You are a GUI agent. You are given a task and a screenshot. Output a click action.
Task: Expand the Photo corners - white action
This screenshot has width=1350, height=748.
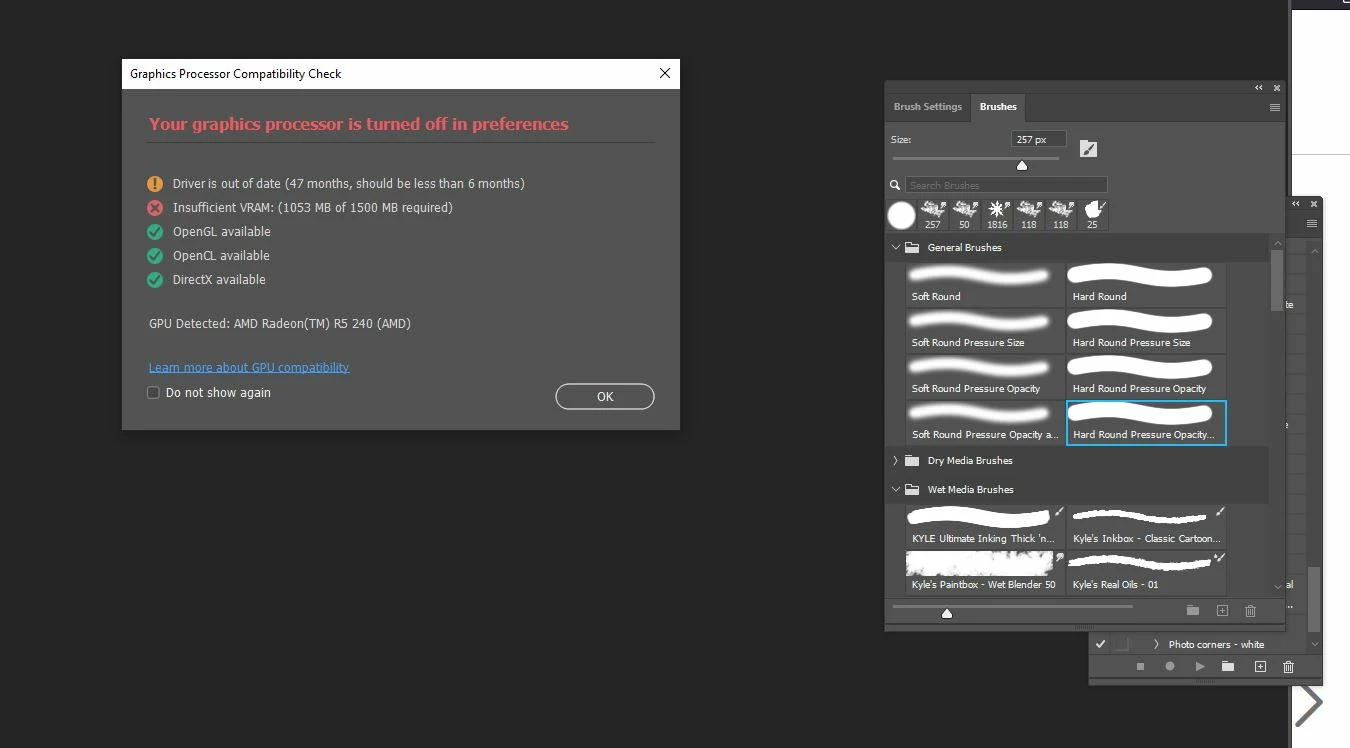(x=1156, y=644)
